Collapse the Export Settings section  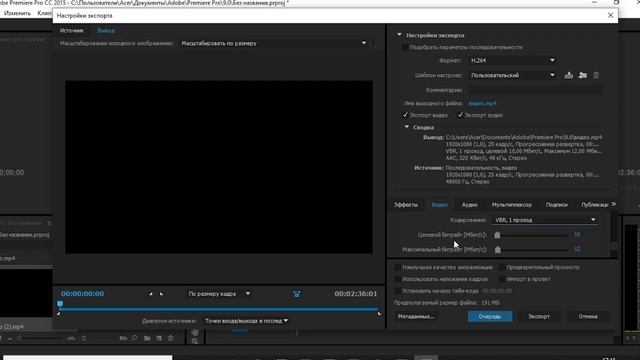point(400,35)
